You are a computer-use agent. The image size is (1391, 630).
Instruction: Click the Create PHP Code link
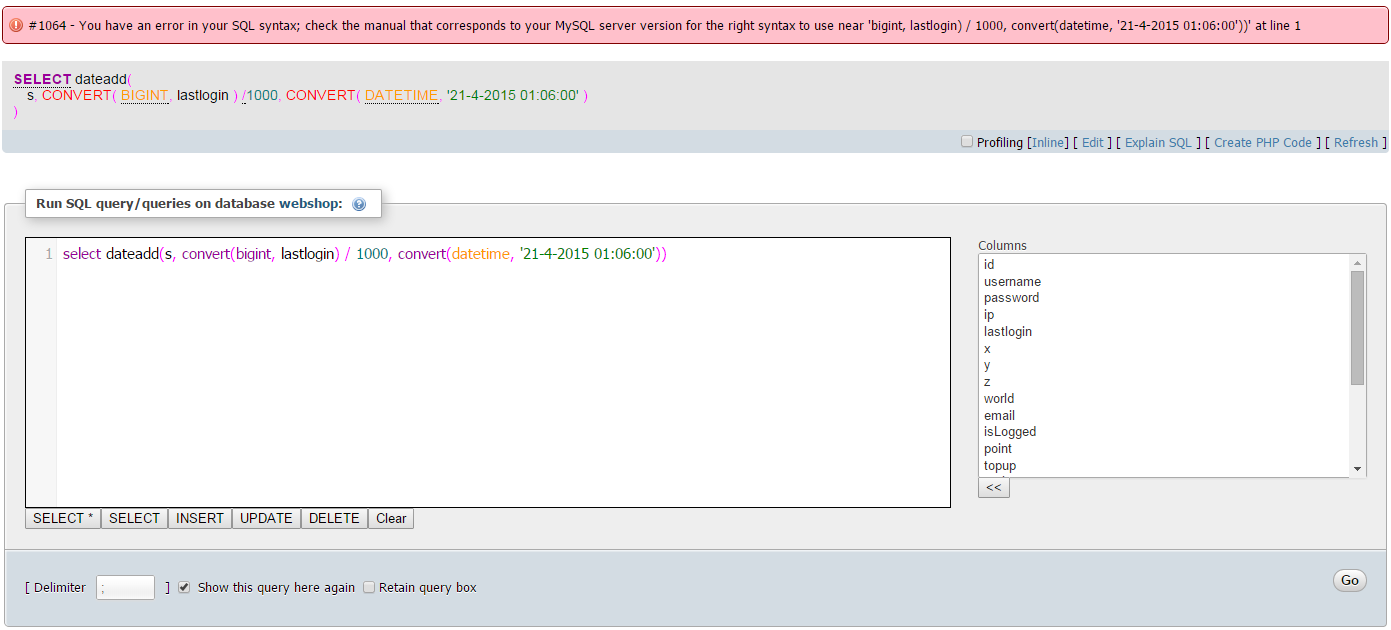pyautogui.click(x=1263, y=143)
